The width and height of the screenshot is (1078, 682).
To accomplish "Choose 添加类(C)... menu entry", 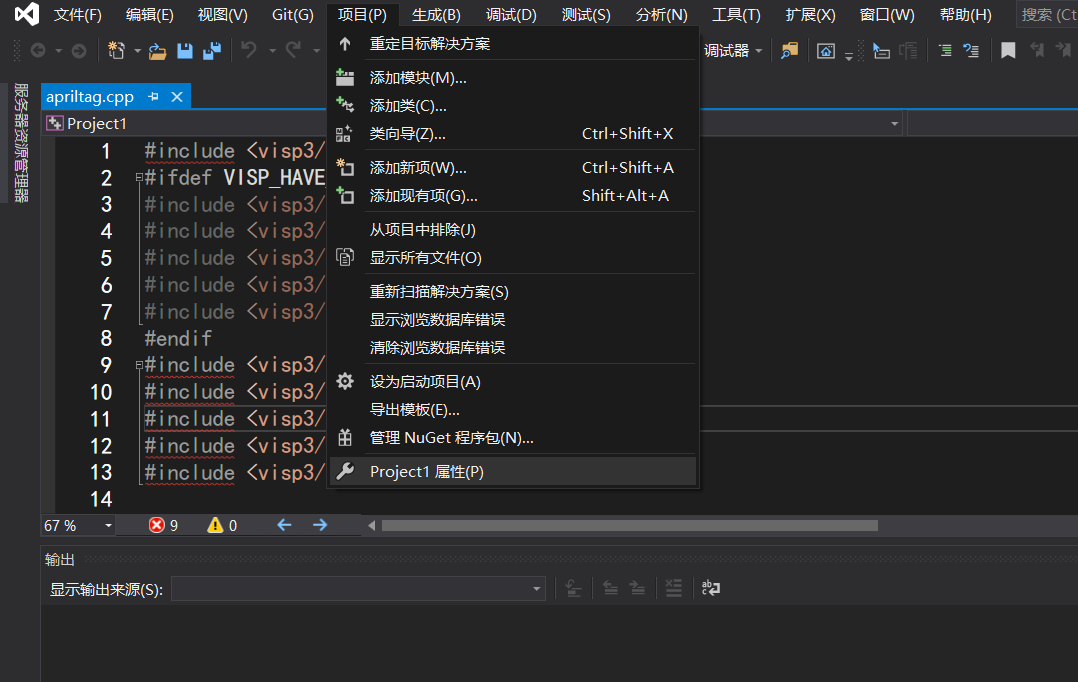I will (x=513, y=106).
